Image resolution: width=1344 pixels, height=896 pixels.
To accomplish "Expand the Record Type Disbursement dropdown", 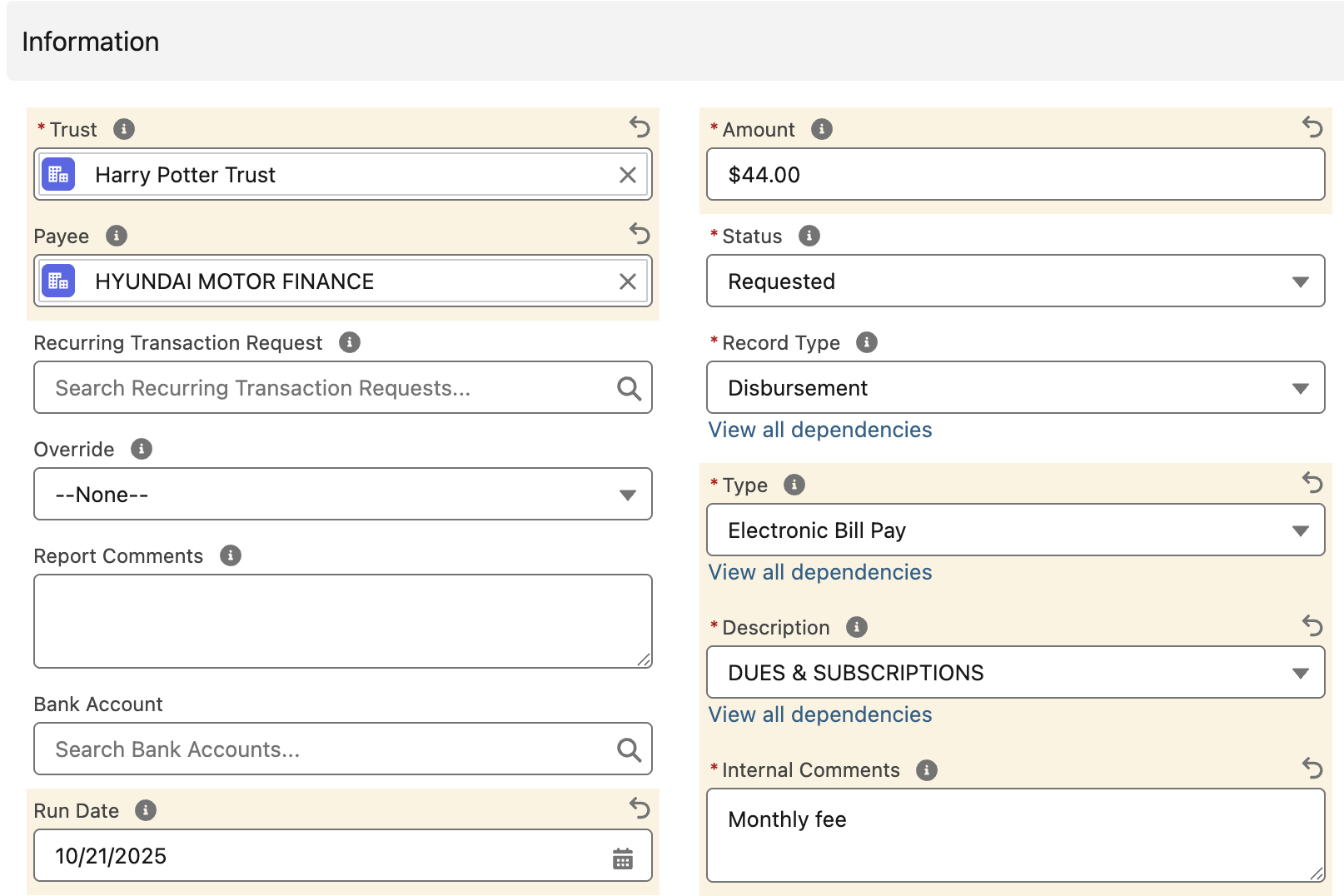I will (1015, 388).
